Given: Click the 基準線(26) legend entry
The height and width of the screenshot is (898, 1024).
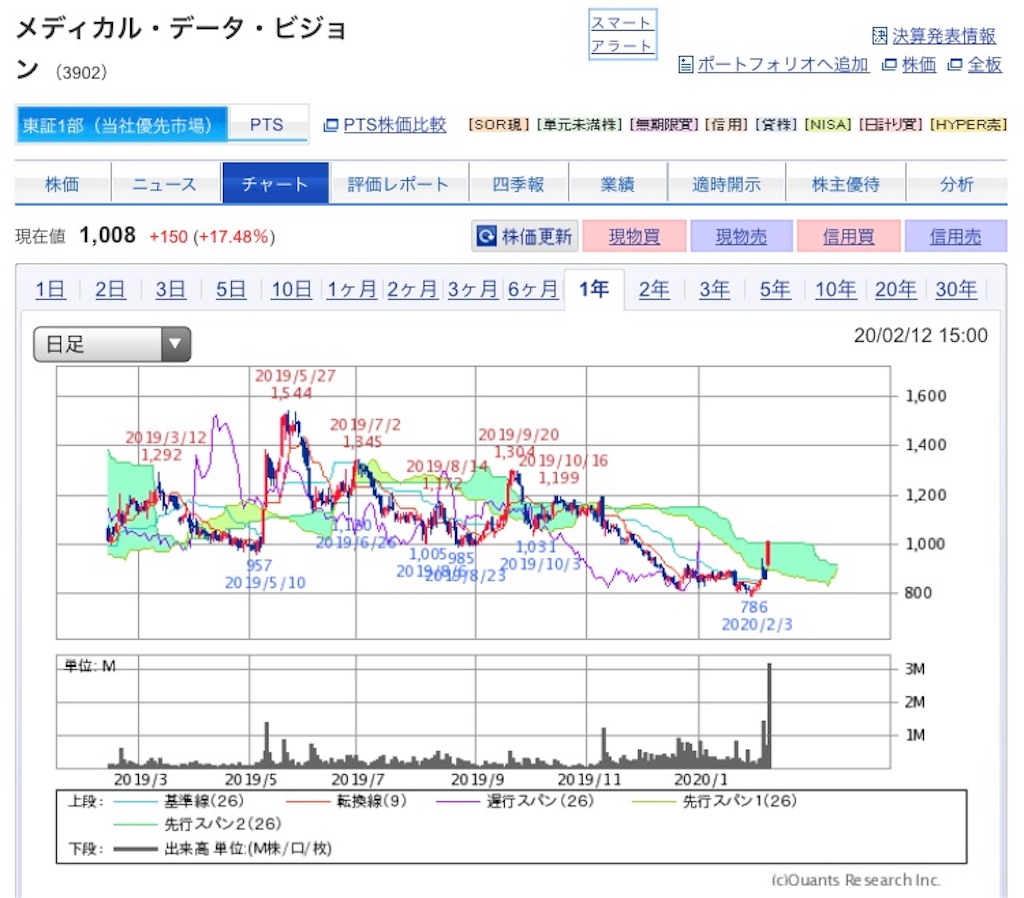Looking at the screenshot, I should 178,801.
